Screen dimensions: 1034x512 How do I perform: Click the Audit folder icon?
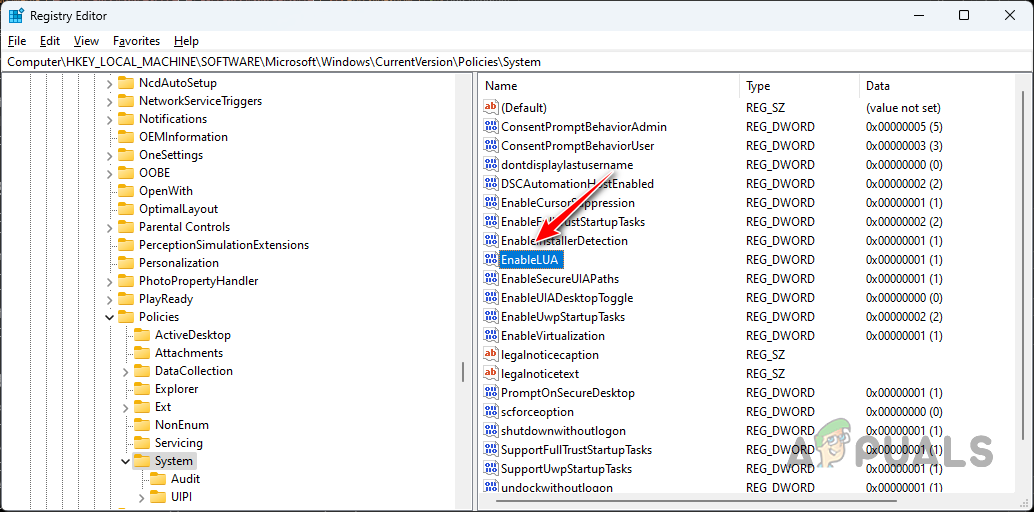[158, 479]
